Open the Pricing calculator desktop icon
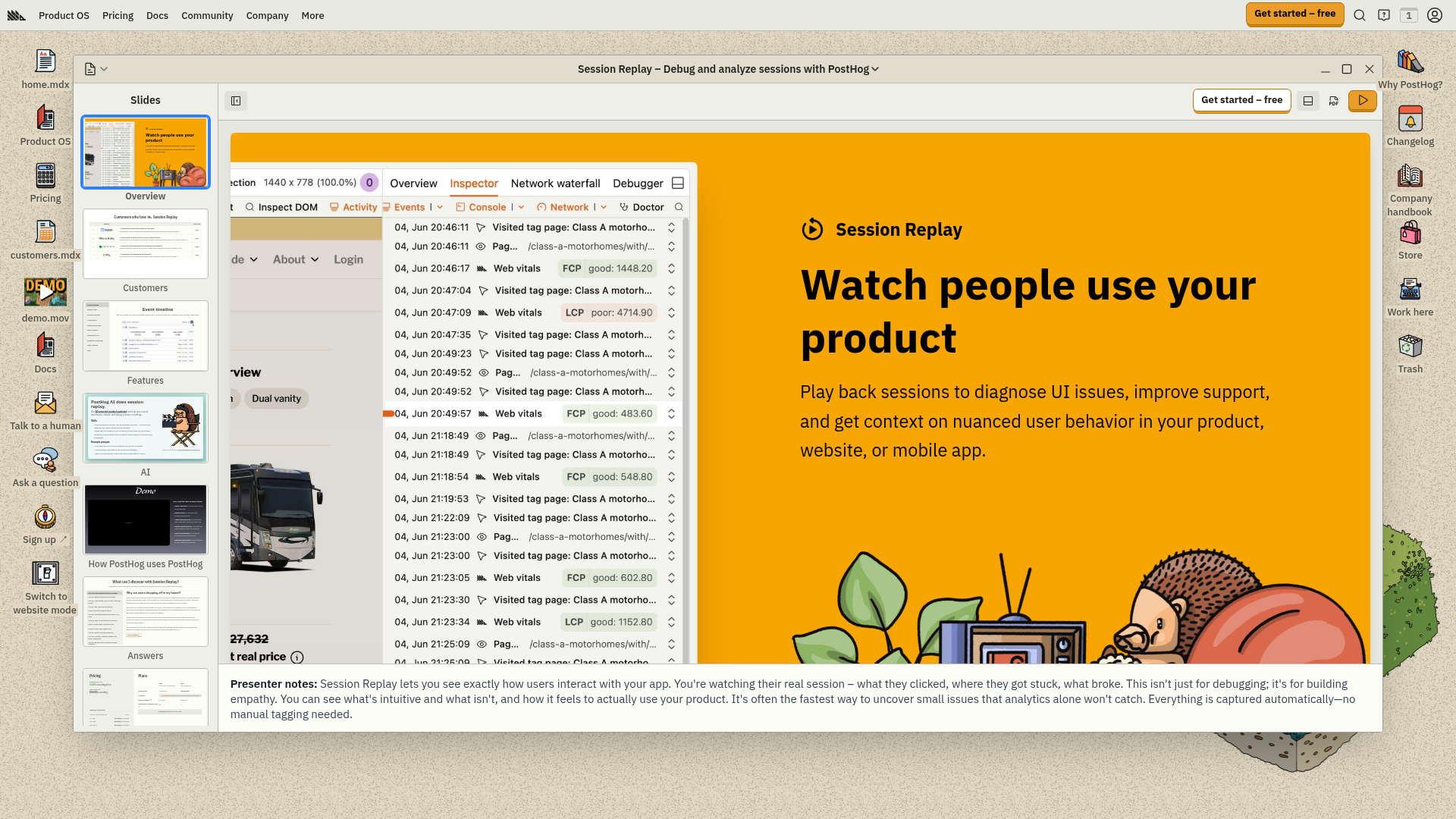Screen dimensions: 1456x819 (x=45, y=183)
